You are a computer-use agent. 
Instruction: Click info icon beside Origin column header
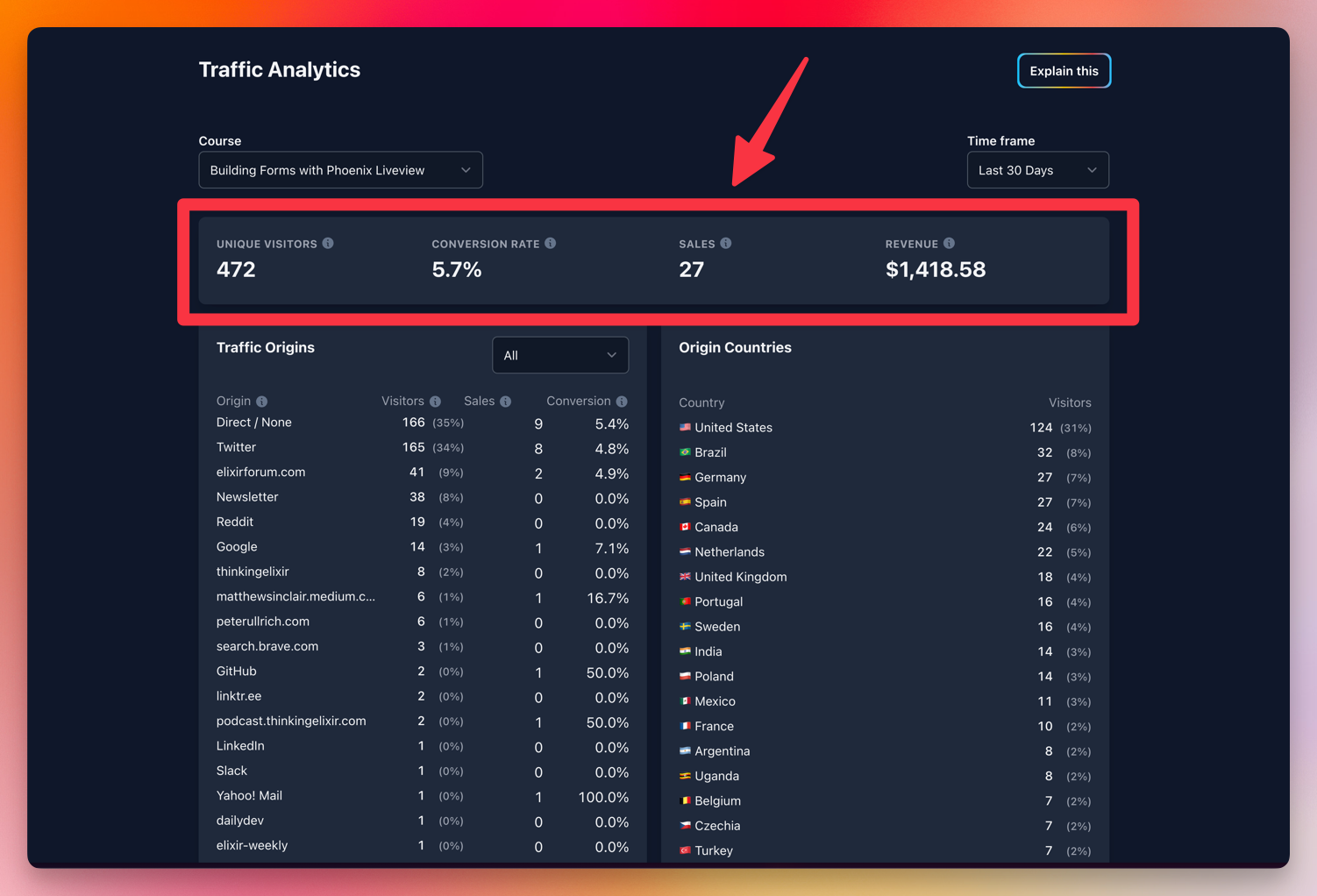(262, 402)
